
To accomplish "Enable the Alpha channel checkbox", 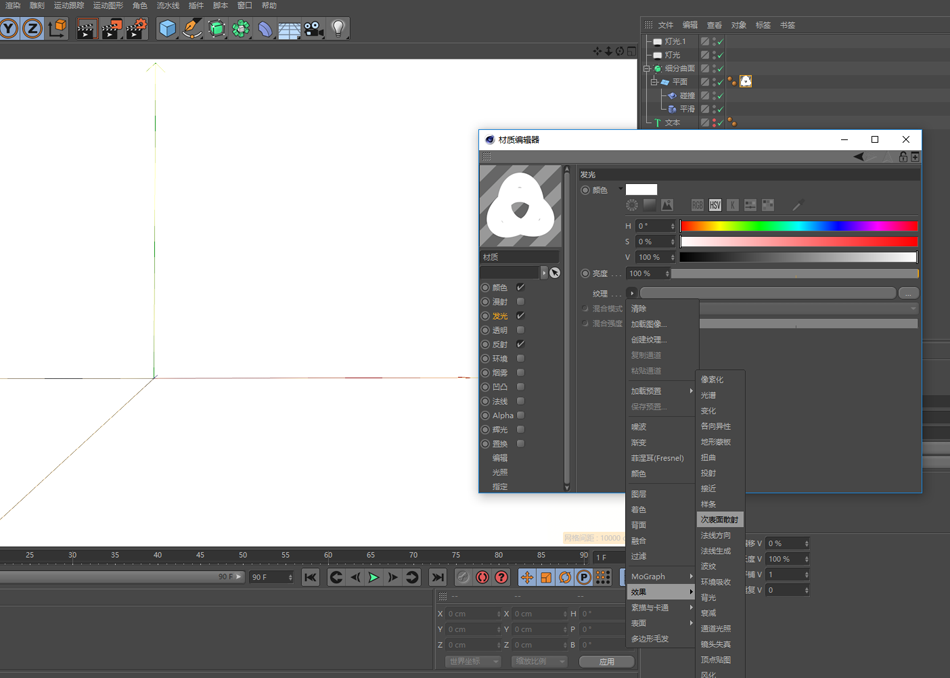I will click(520, 415).
